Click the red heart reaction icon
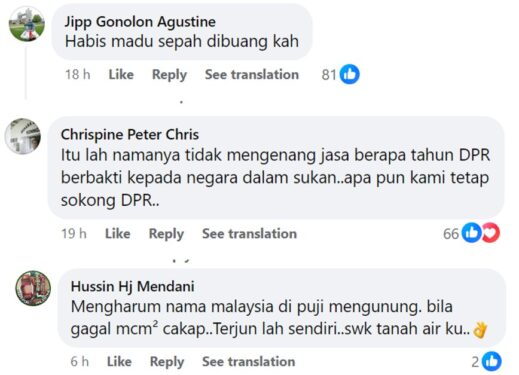 [491, 232]
